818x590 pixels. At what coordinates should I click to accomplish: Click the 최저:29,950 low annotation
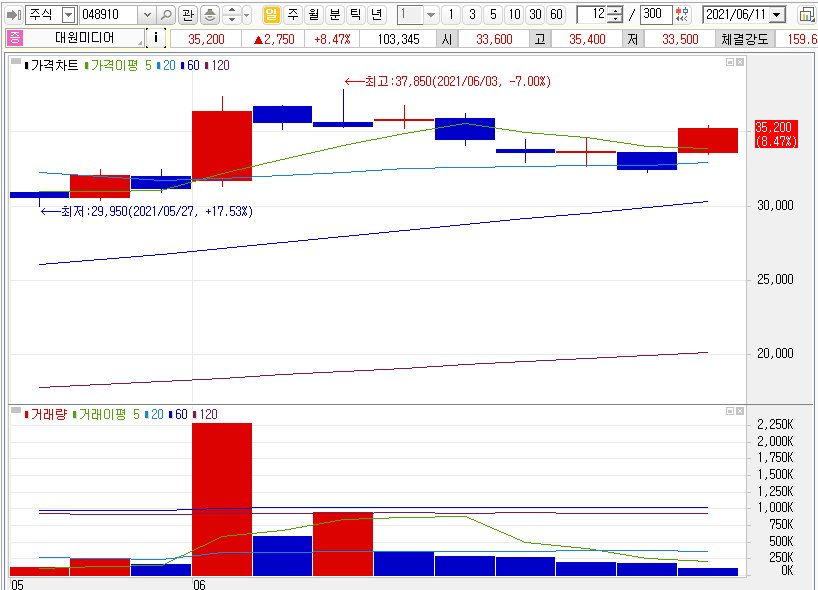pos(147,211)
